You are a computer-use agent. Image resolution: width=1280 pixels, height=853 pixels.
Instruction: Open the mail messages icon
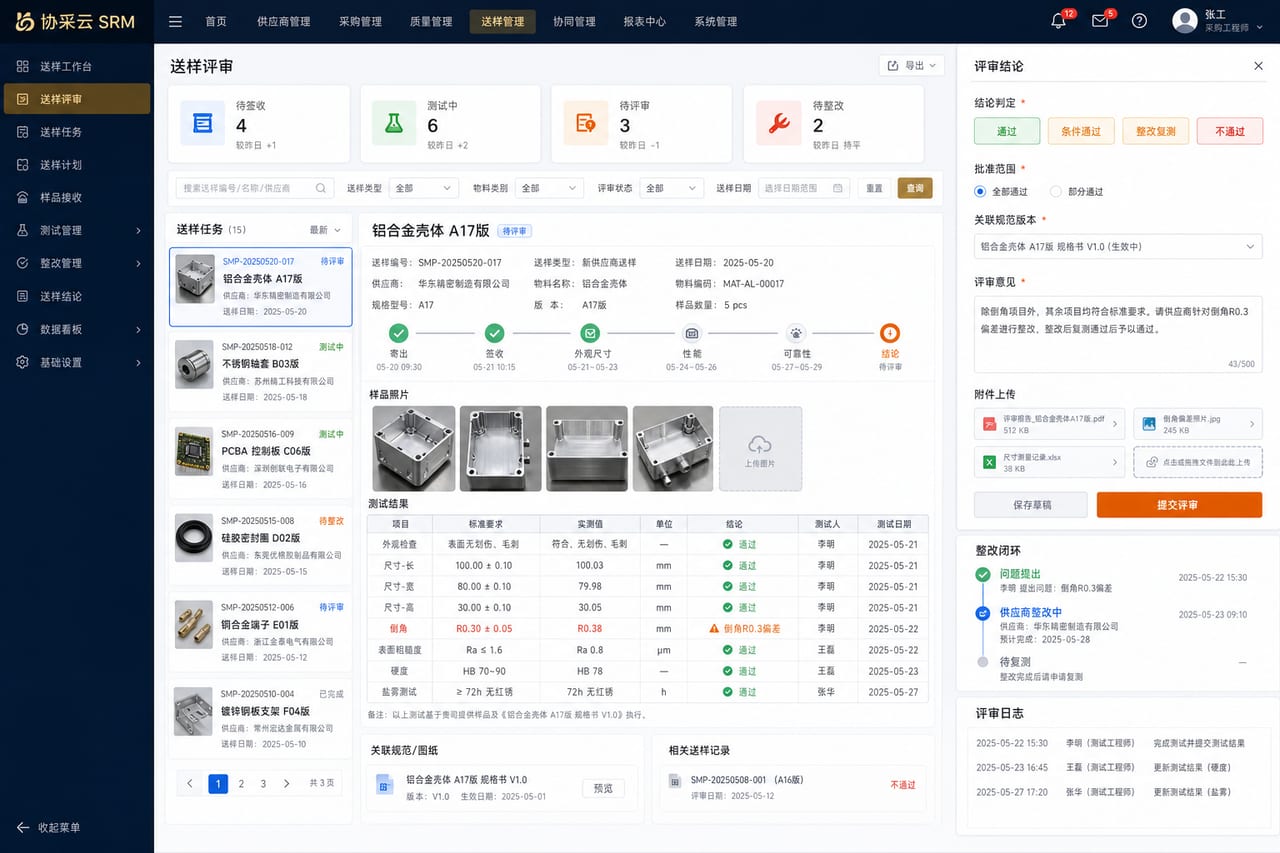pyautogui.click(x=1100, y=21)
